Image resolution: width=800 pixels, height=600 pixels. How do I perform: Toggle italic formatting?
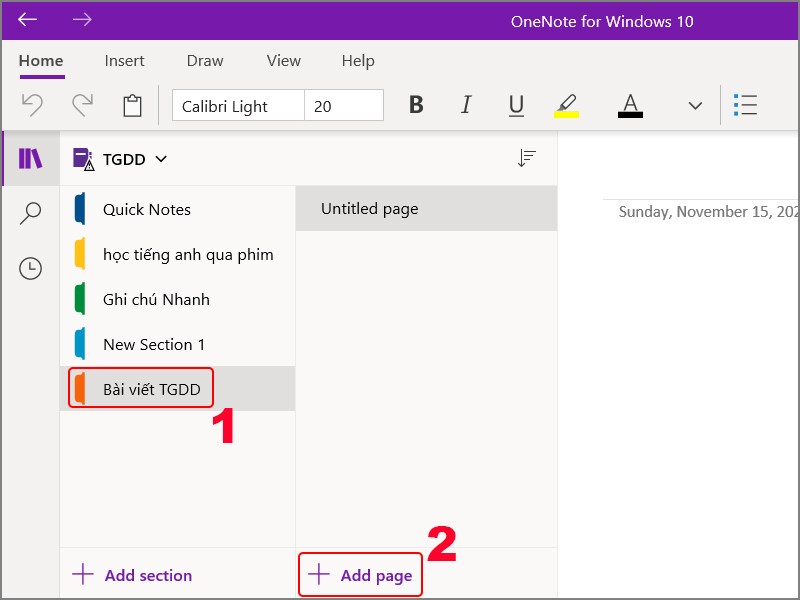click(466, 105)
